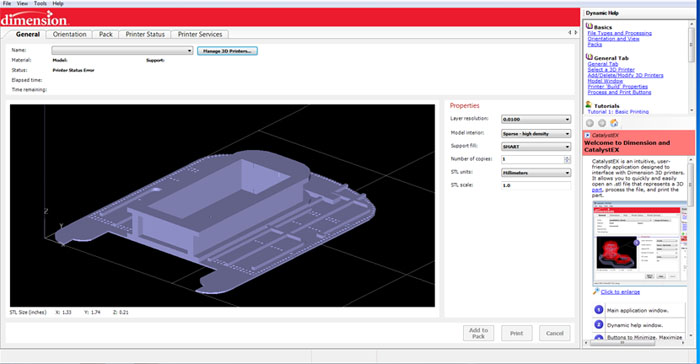Open the Model Window help link
This screenshot has height=364, width=700.
[x=605, y=81]
